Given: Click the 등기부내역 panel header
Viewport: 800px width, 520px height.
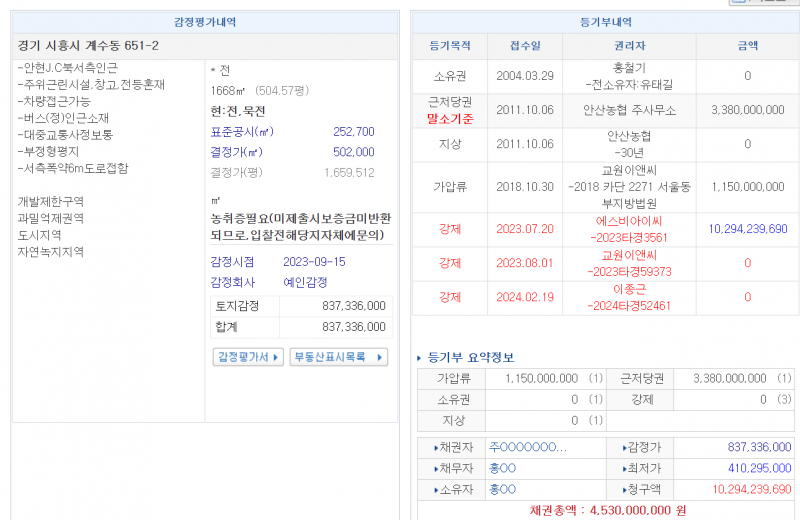Looking at the screenshot, I should tap(605, 22).
